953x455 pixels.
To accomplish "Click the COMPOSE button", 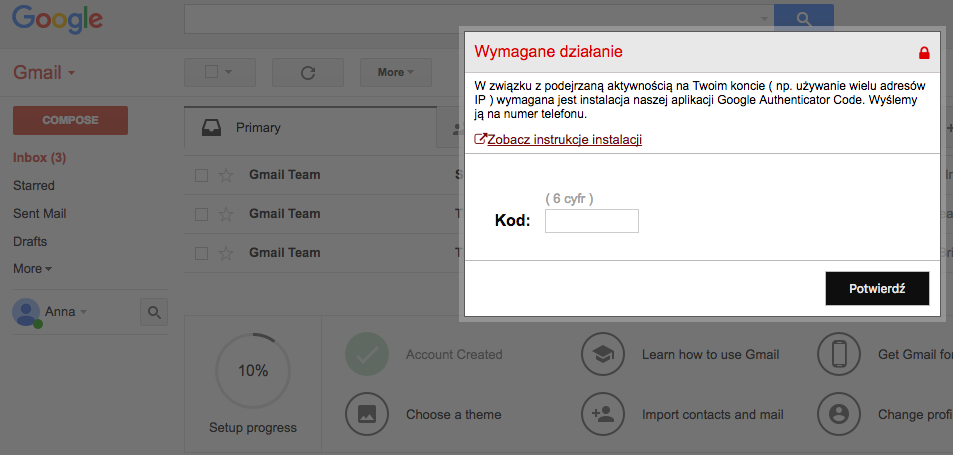I will point(71,120).
